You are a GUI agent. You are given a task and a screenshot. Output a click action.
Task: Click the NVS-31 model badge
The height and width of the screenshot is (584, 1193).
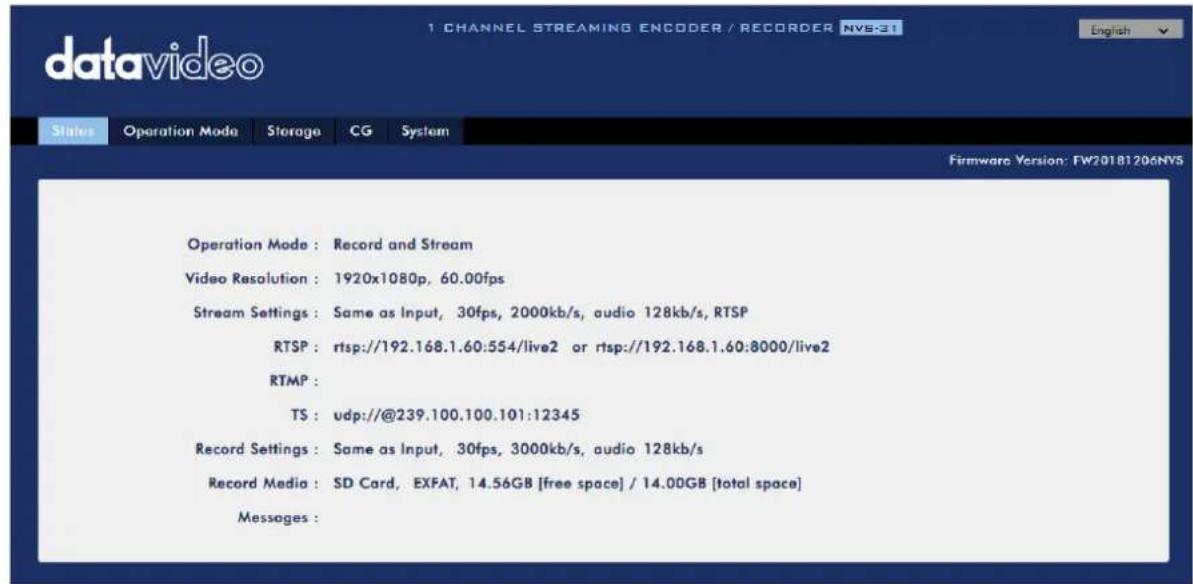coord(870,29)
